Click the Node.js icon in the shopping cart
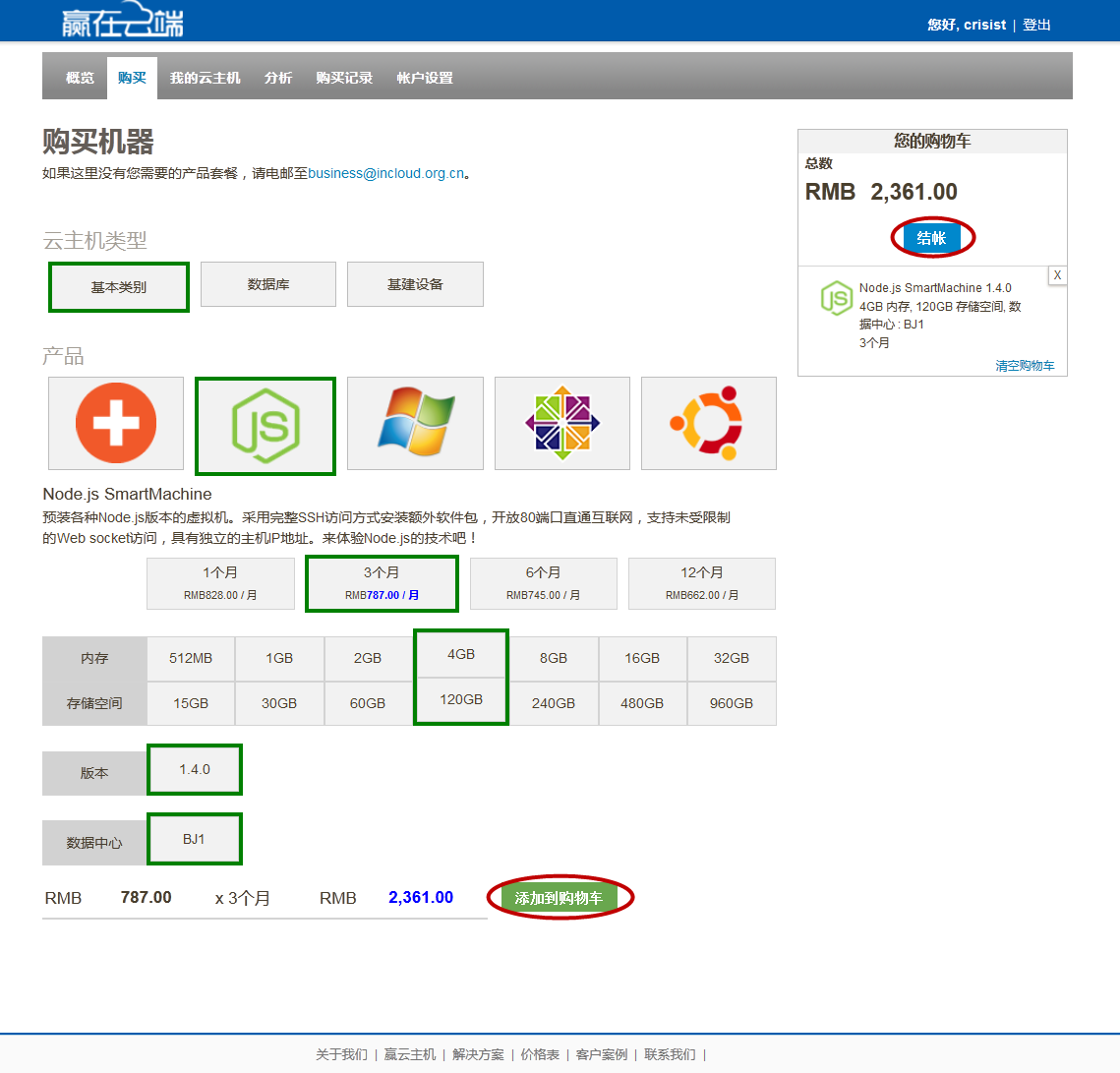 click(x=837, y=298)
